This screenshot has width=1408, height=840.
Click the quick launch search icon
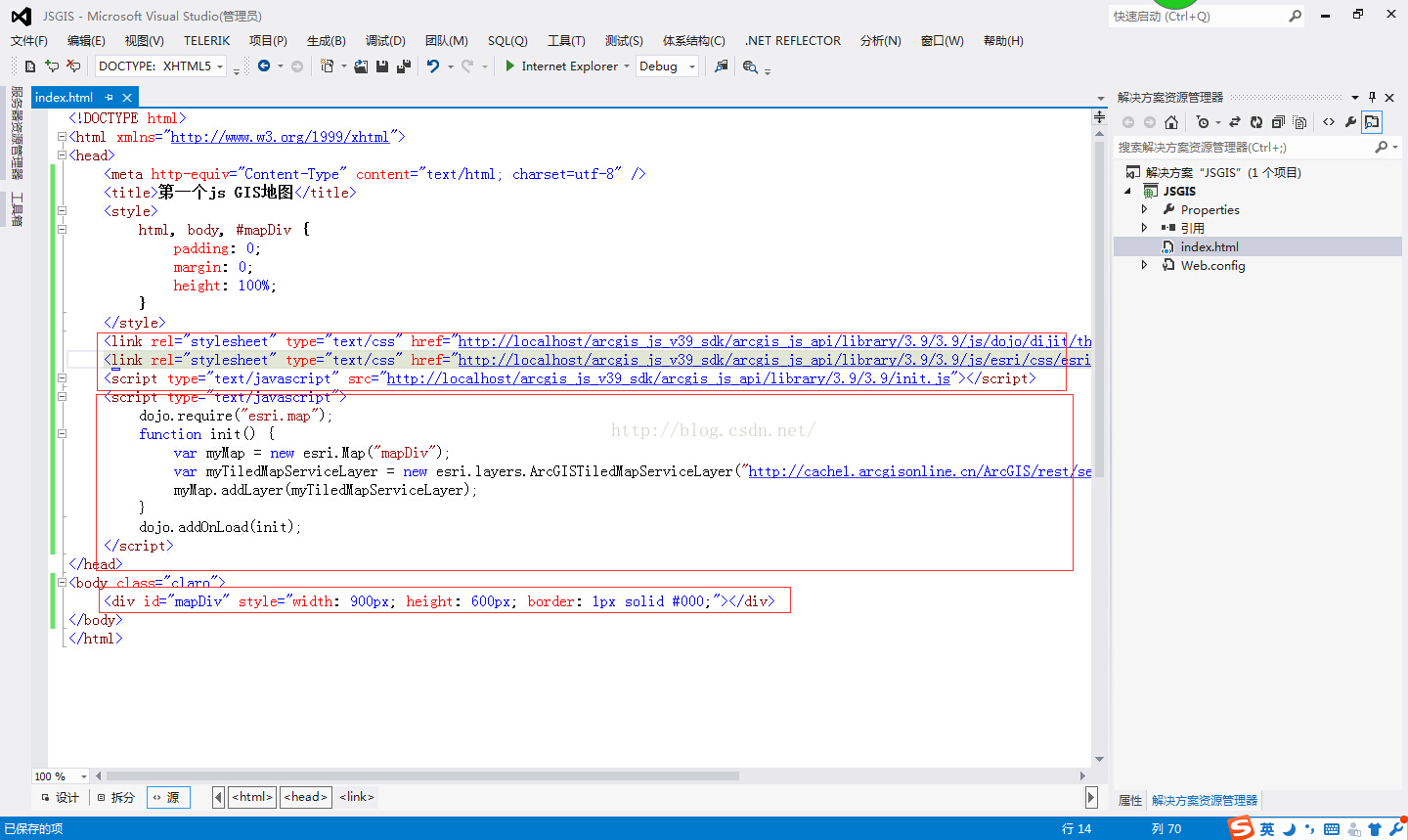point(1296,16)
